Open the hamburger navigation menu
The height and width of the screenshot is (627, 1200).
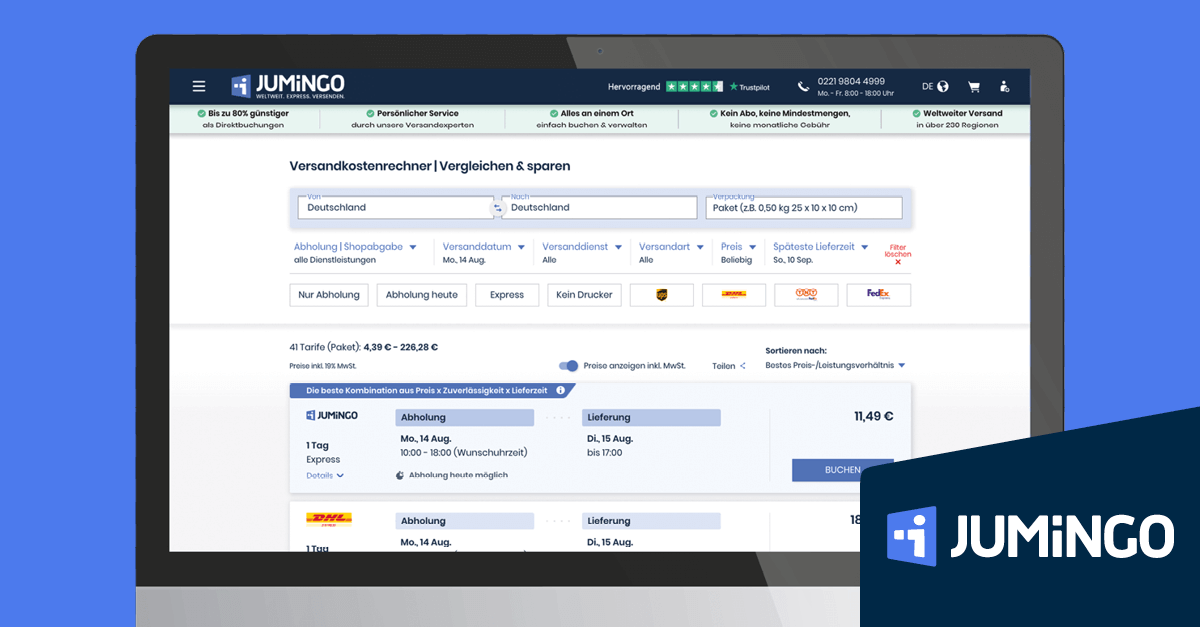click(x=199, y=86)
